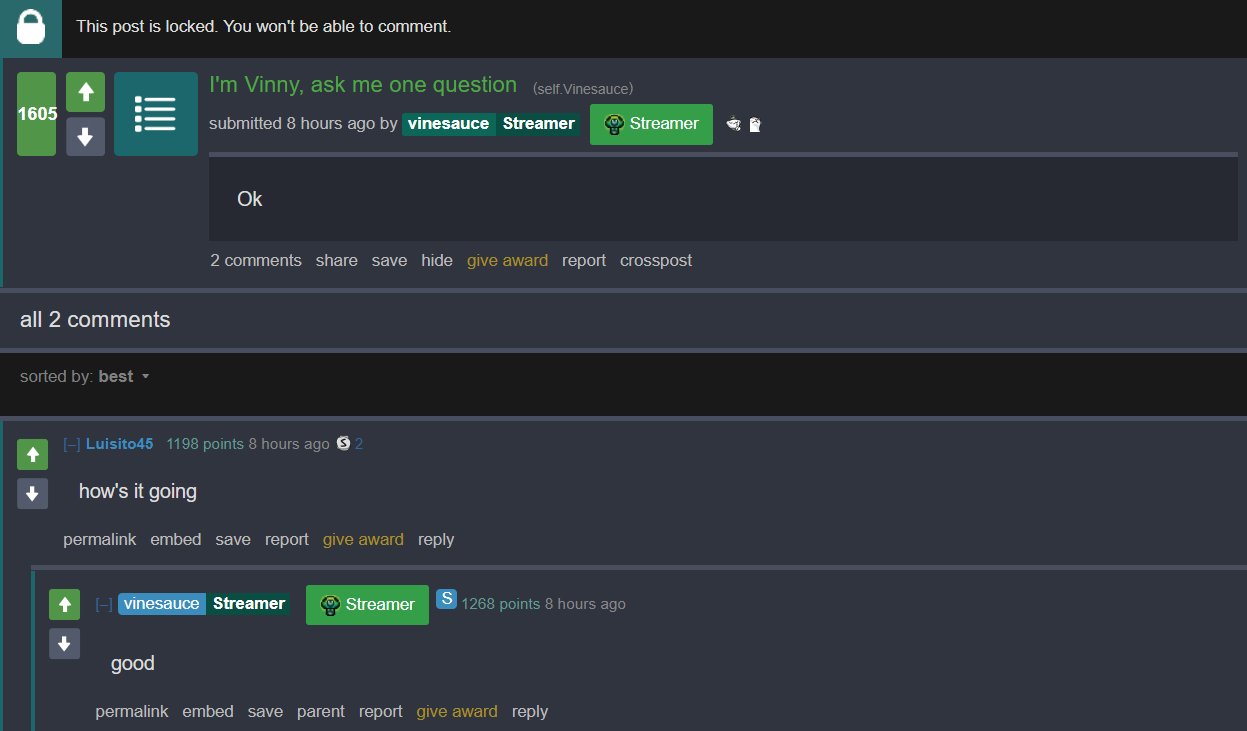The image size is (1247, 731).
Task: Click the silver award icon on Luisito45's comment
Action: (344, 443)
